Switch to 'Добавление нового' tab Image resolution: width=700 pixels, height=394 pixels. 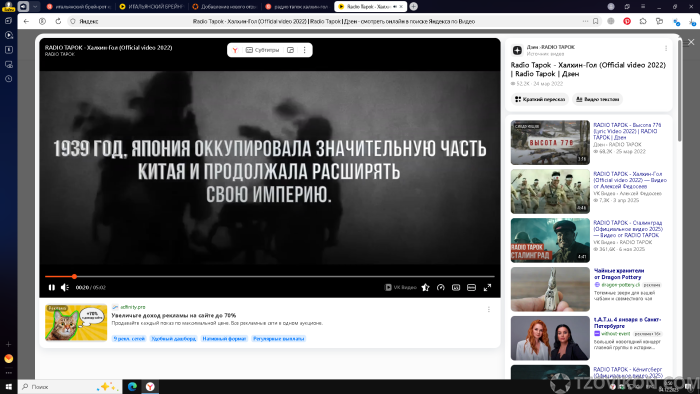(224, 6)
